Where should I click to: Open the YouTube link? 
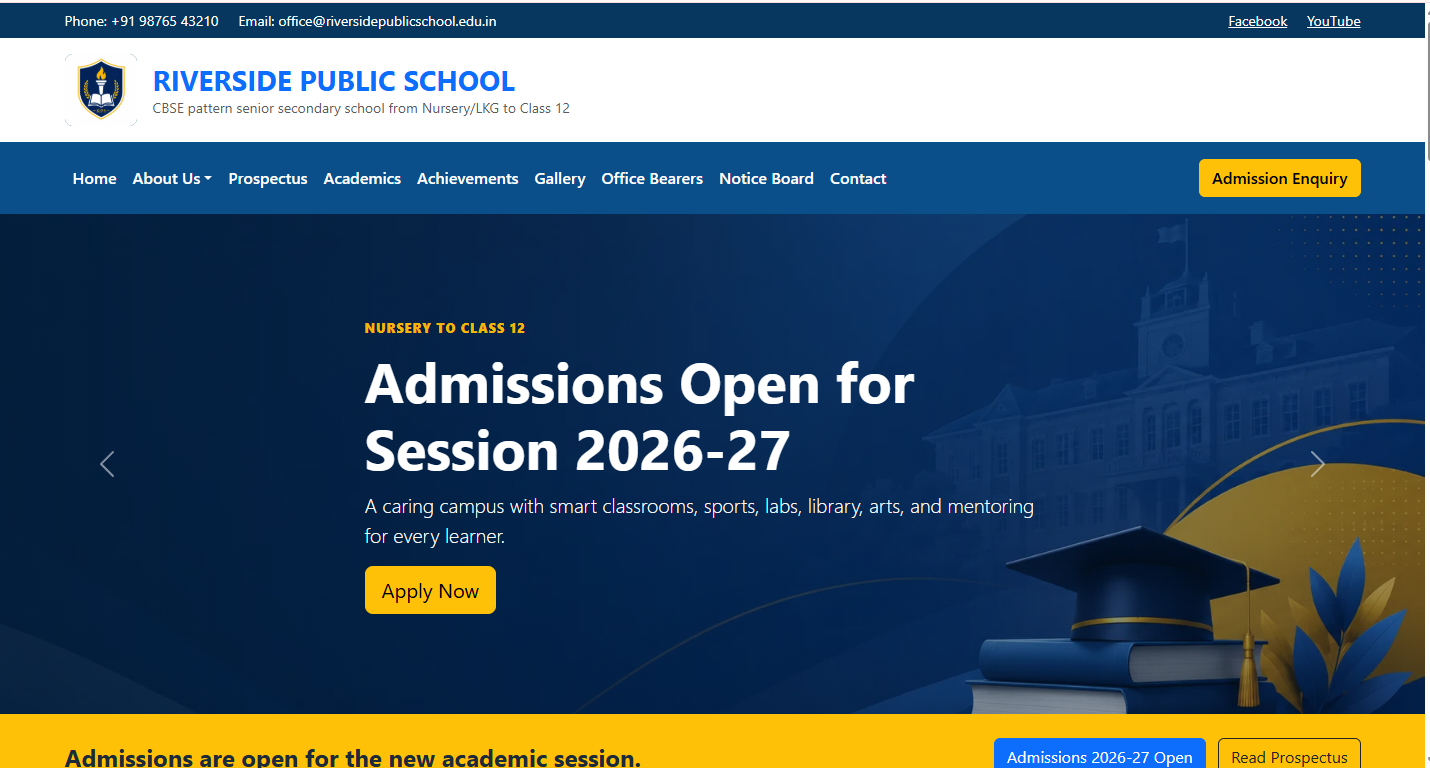pyautogui.click(x=1334, y=21)
